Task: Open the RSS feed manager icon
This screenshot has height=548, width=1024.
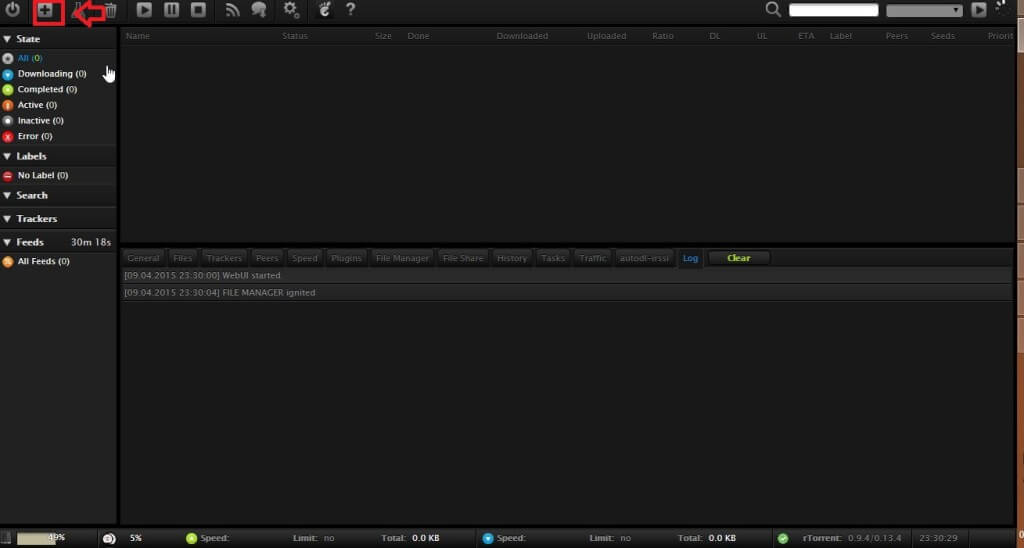Action: 232,11
